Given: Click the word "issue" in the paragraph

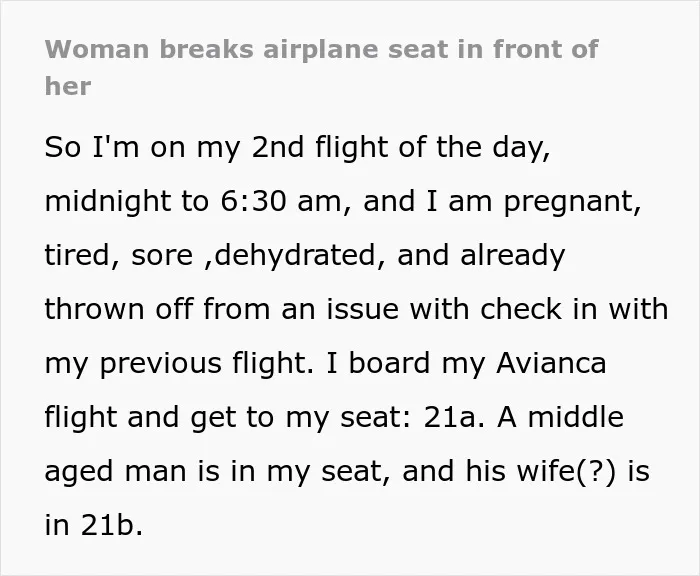Looking at the screenshot, I should coord(362,309).
